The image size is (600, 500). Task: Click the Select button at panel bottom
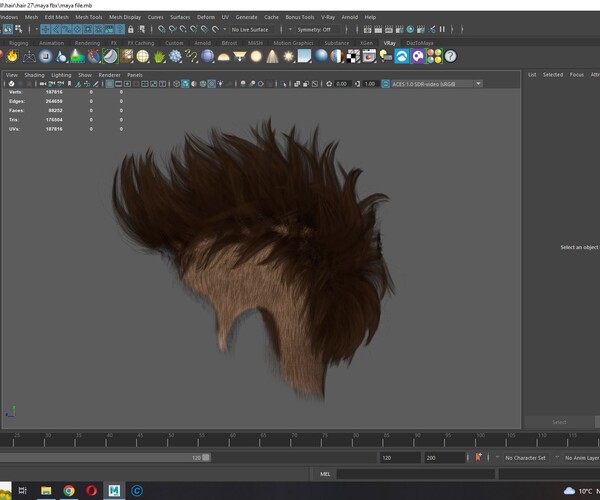coord(559,422)
